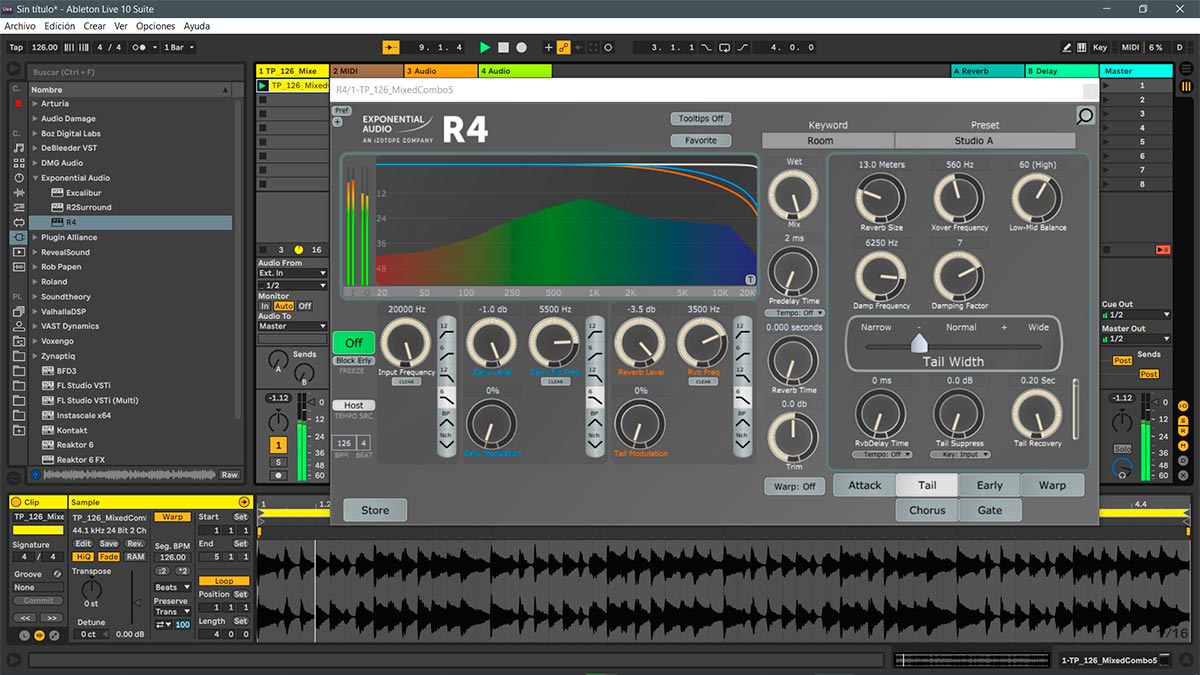Click the Rev. reverse sample button
The height and width of the screenshot is (675, 1200).
(135, 544)
